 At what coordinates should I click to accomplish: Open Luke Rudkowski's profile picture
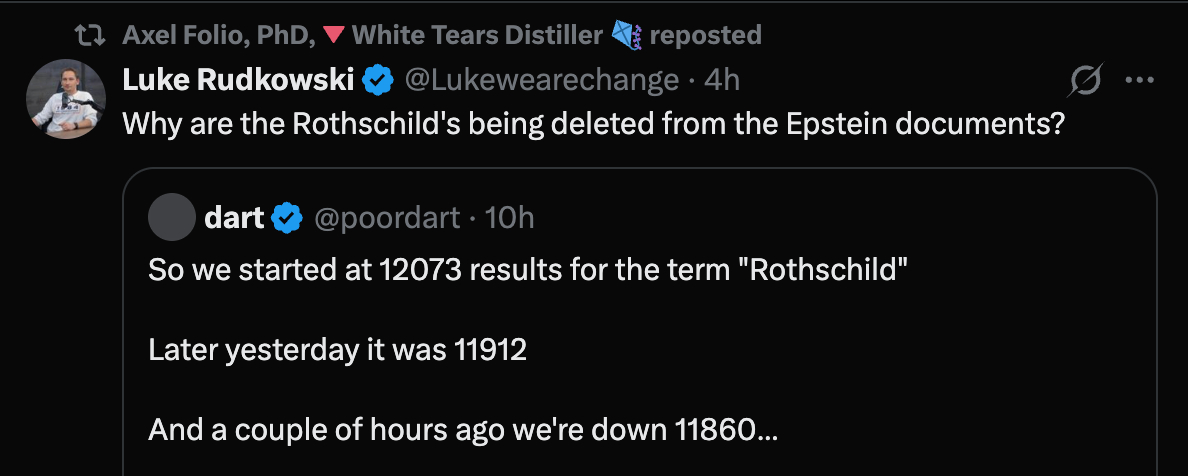(x=64, y=98)
